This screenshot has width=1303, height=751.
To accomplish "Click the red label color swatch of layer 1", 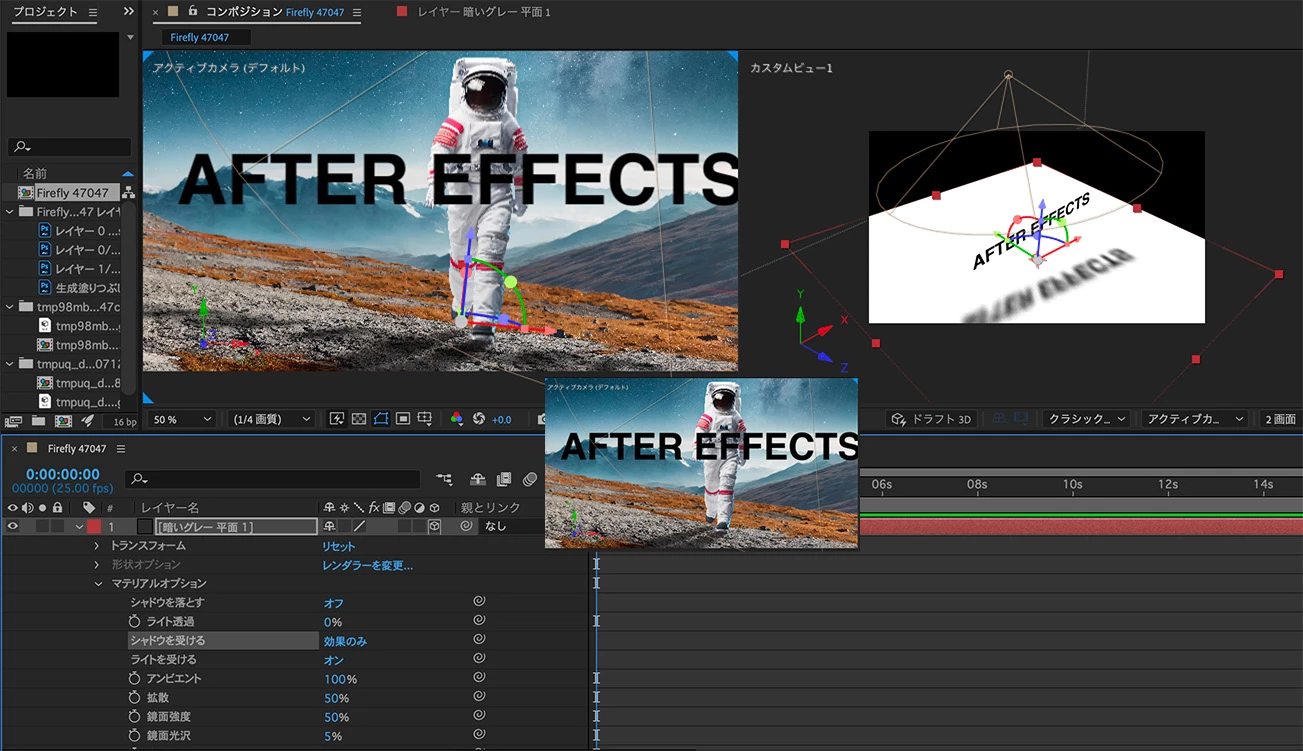I will point(94,526).
